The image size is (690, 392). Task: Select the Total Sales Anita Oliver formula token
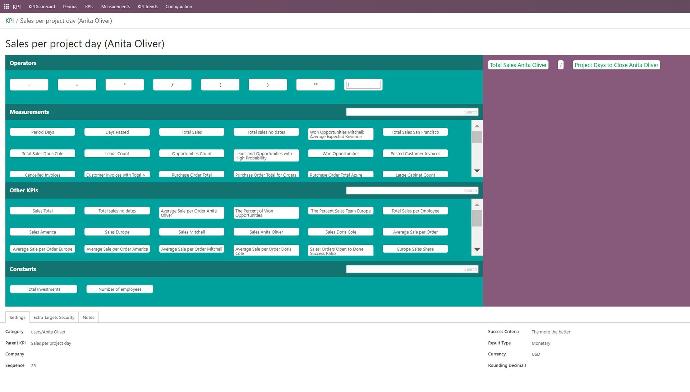tap(518, 65)
